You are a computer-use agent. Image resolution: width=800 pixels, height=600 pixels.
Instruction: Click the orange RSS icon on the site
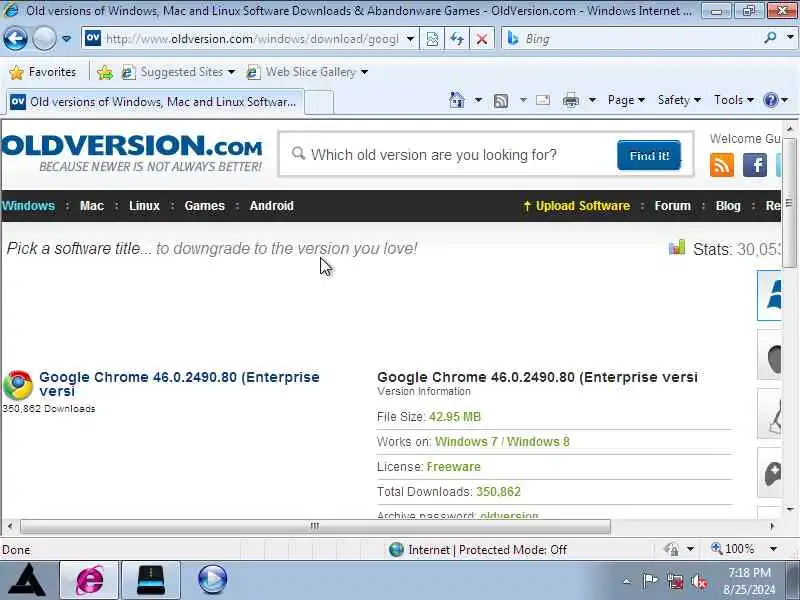[721, 165]
